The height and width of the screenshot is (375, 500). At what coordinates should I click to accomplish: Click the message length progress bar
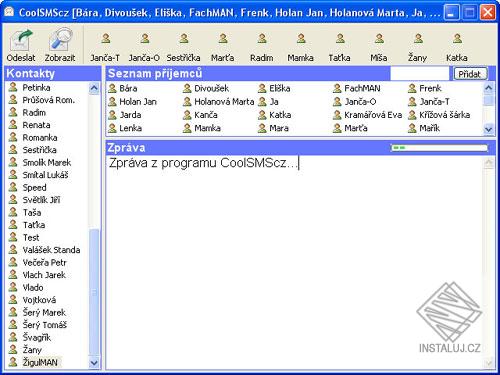439,148
